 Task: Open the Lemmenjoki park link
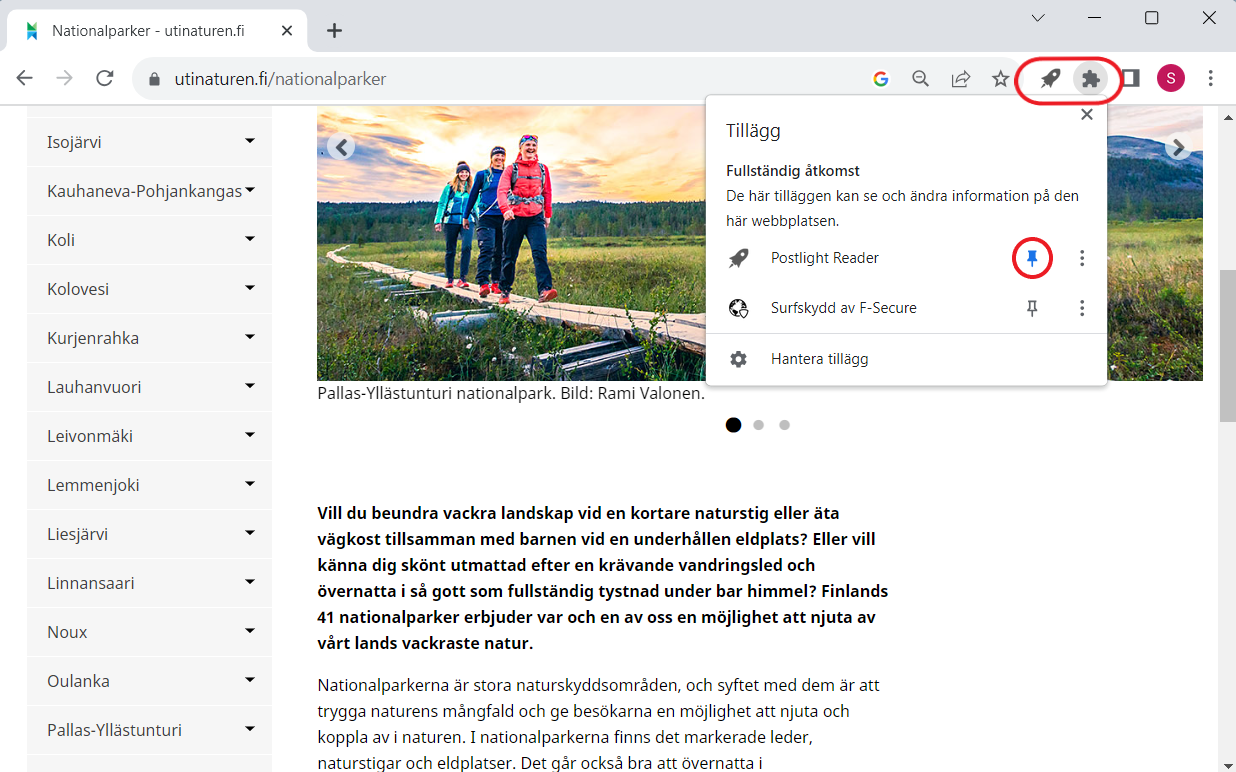click(93, 485)
